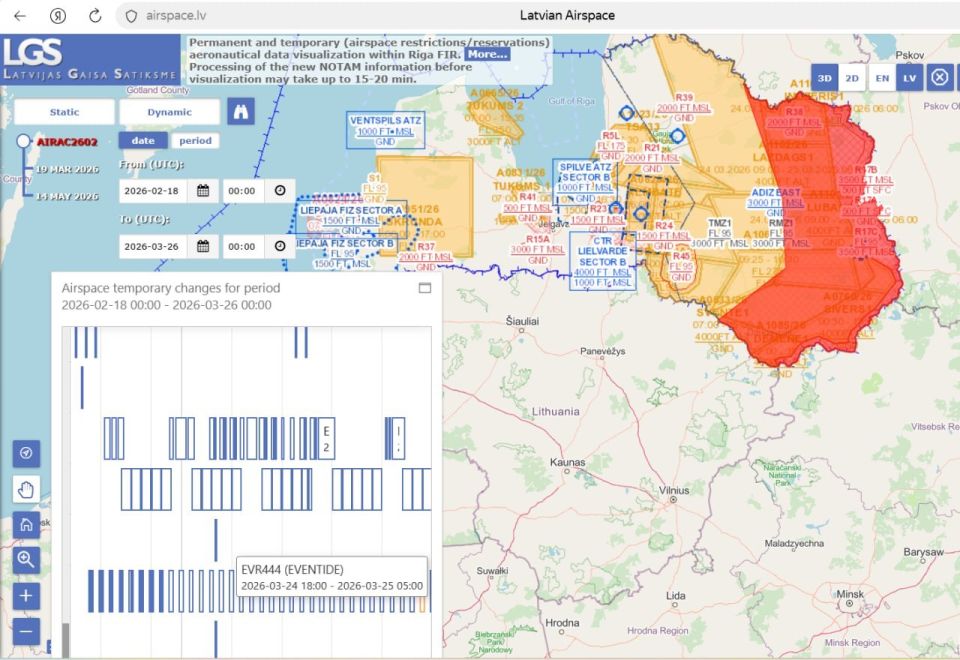Screen dimensions: 960x660
Task: Open the To time clock picker
Action: click(280, 246)
